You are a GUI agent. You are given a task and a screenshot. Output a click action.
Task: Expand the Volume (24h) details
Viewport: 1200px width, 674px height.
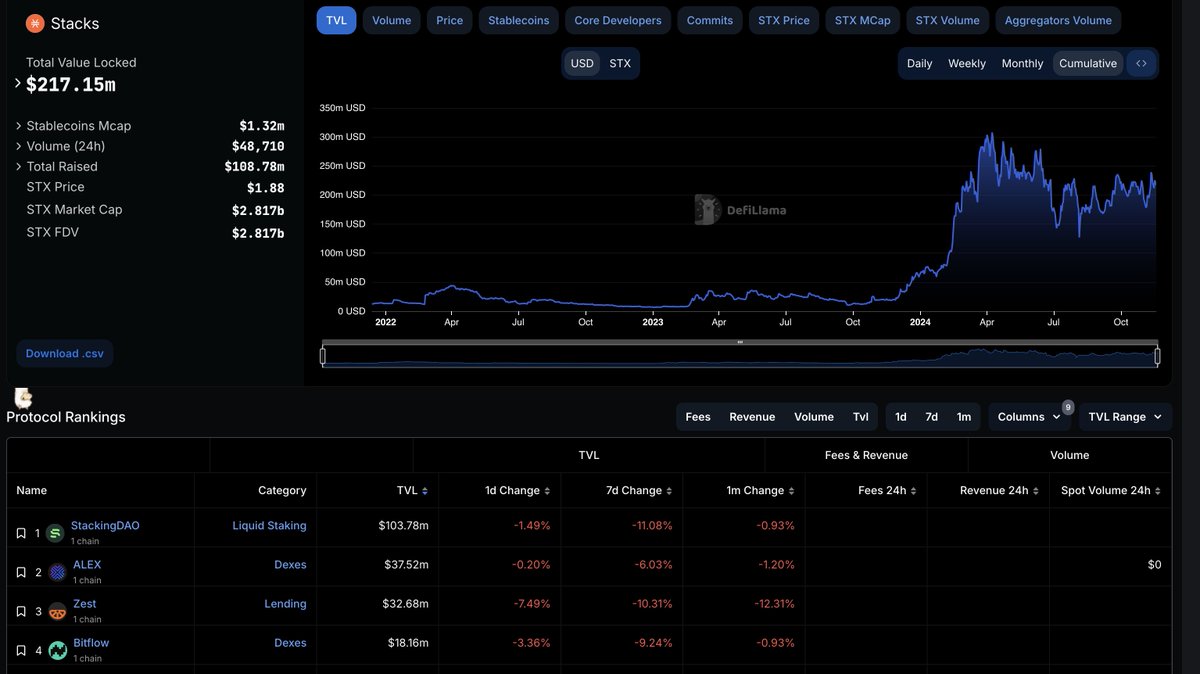click(18, 146)
